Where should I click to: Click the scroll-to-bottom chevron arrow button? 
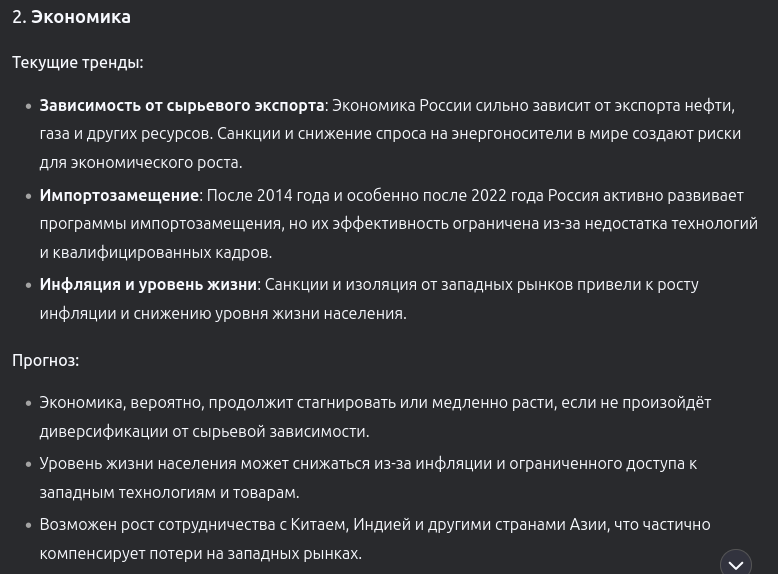pyautogui.click(x=736, y=564)
